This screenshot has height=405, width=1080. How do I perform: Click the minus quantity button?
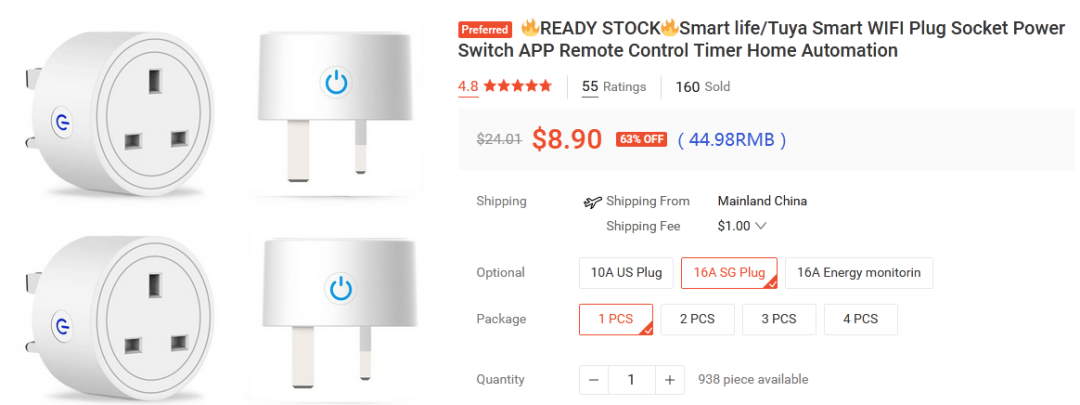click(594, 380)
